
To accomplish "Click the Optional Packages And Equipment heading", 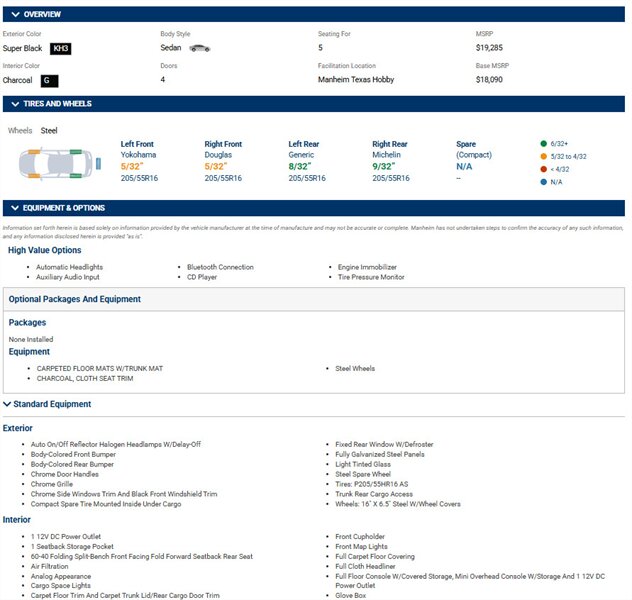I will click(x=75, y=299).
